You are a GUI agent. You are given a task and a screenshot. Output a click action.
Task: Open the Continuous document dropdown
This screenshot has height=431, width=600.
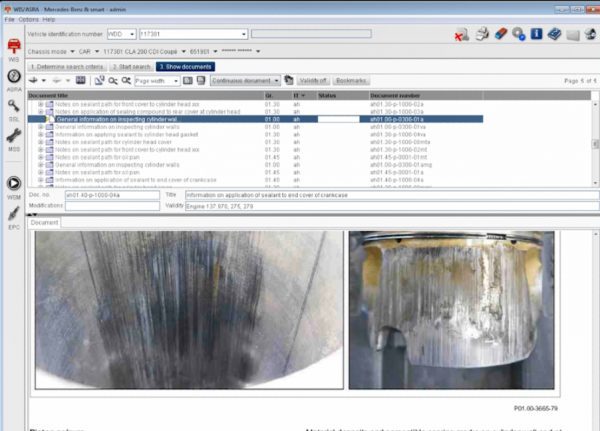tap(276, 81)
